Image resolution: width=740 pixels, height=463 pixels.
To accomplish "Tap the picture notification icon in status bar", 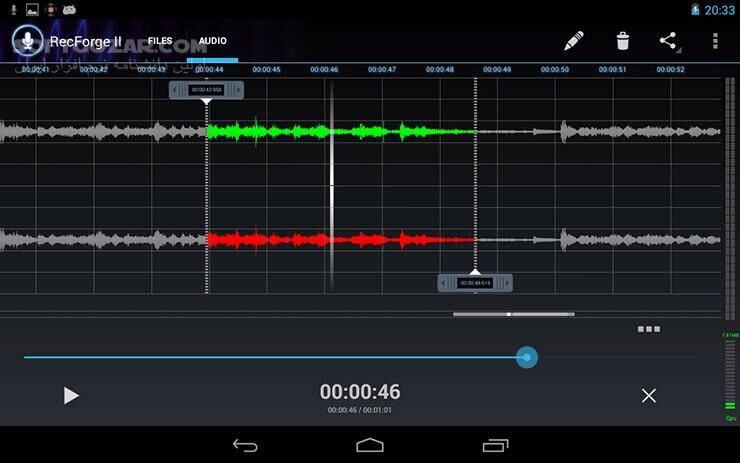I will click(32, 9).
